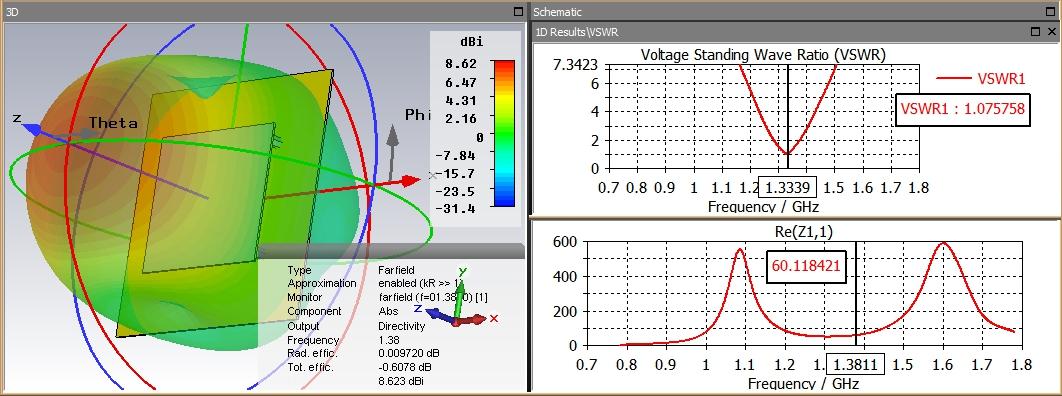This screenshot has height=396, width=1062.
Task: Click the blue z-axis label in 3D view
Action: click(x=18, y=119)
